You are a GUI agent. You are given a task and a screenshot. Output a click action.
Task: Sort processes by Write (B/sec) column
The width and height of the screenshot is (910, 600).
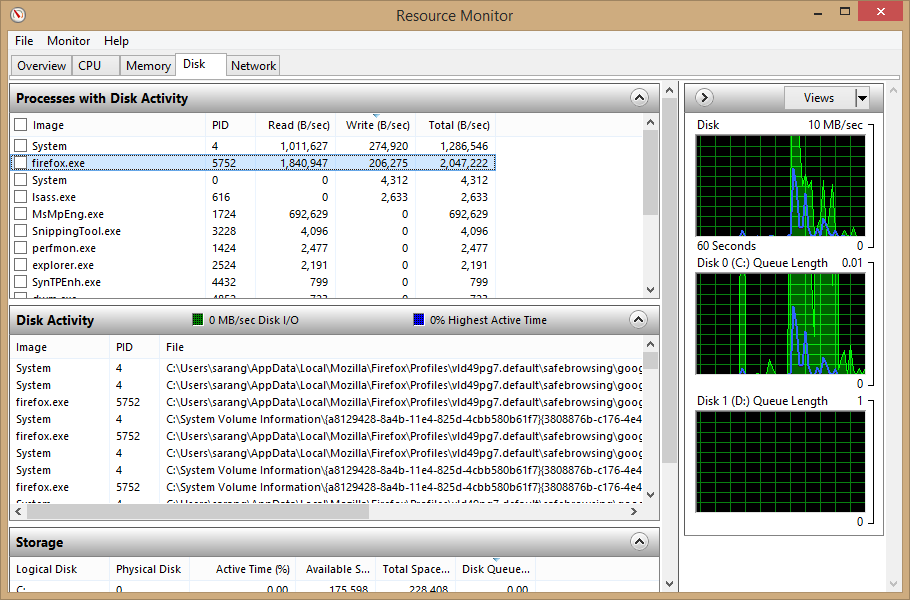[375, 125]
